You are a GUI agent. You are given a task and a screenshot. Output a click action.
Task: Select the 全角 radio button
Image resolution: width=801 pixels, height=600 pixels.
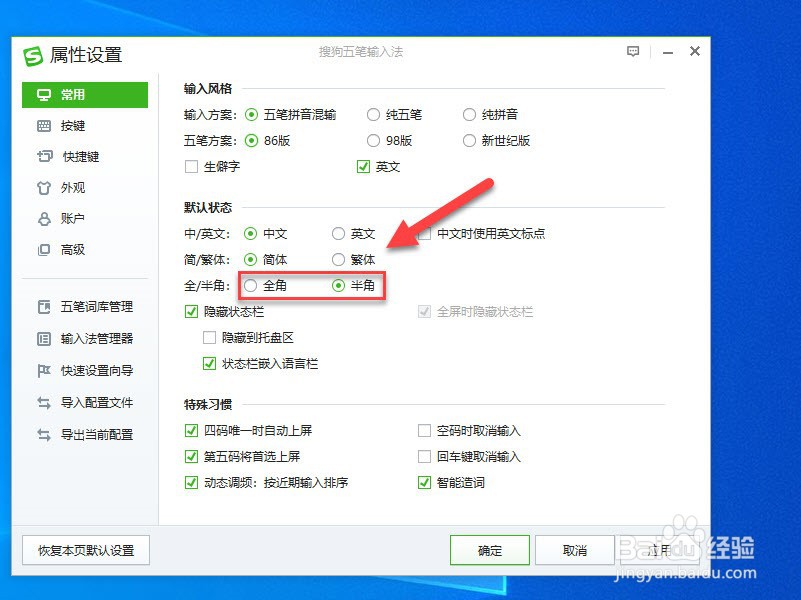250,285
